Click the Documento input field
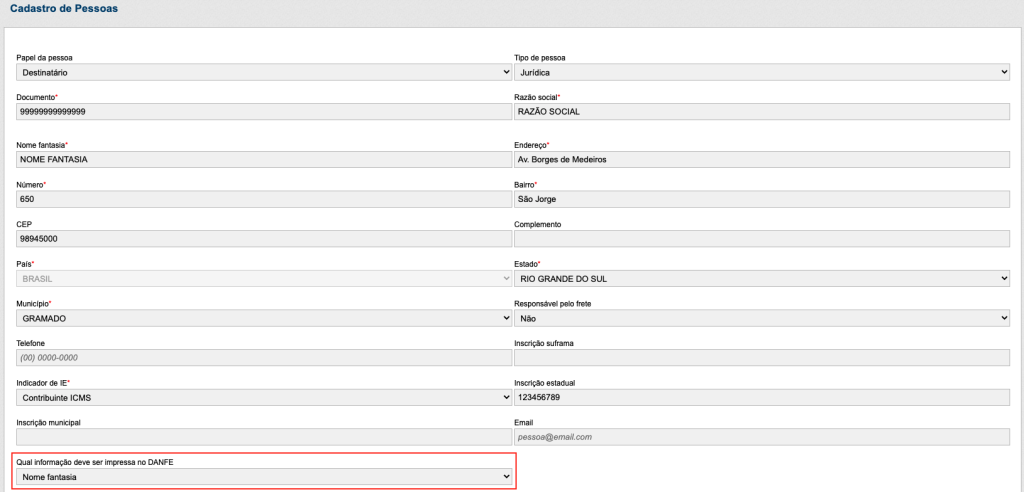The width and height of the screenshot is (1024, 492). [x=264, y=111]
